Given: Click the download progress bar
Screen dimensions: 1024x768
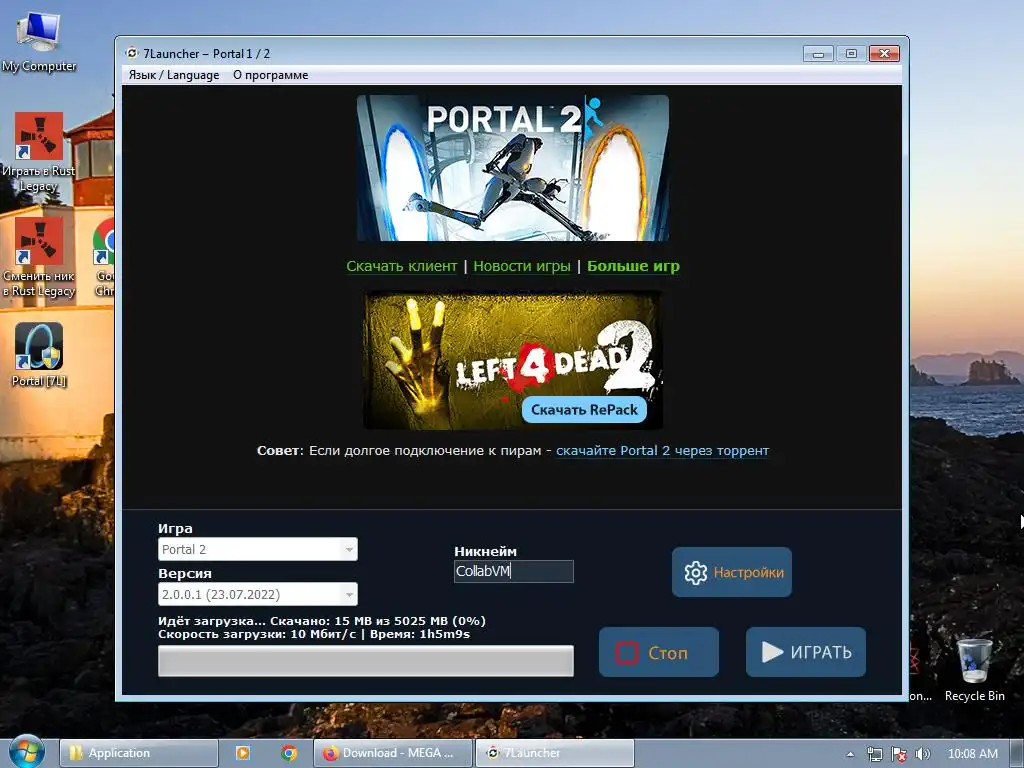Looking at the screenshot, I should (x=366, y=661).
